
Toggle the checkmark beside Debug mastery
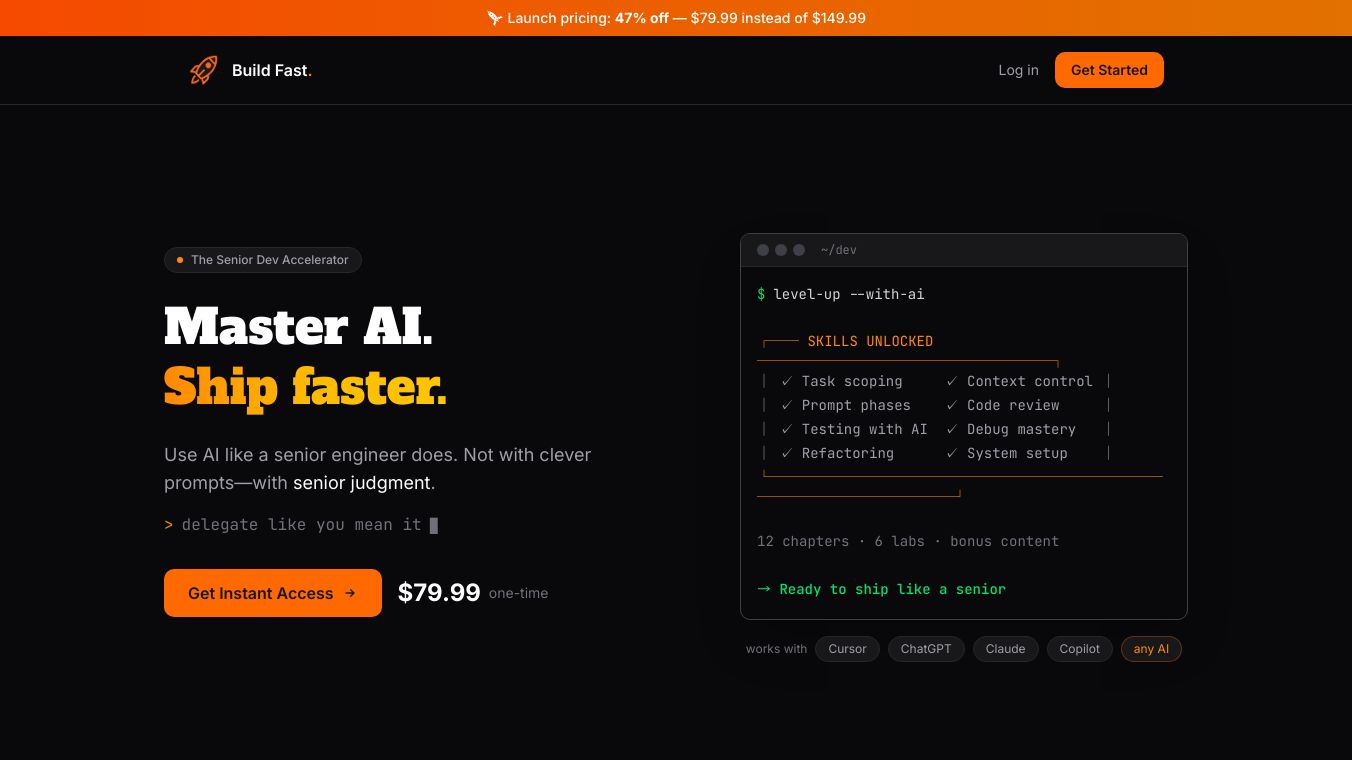pyautogui.click(x=952, y=429)
